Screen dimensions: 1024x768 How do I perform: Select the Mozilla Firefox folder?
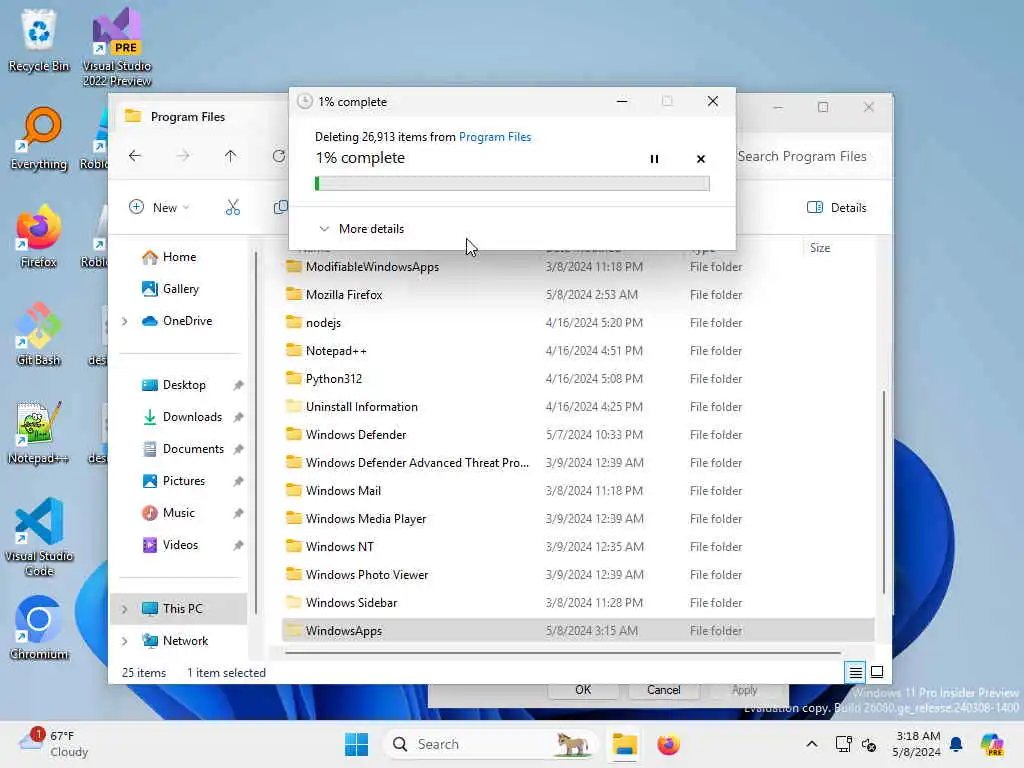tap(578, 295)
